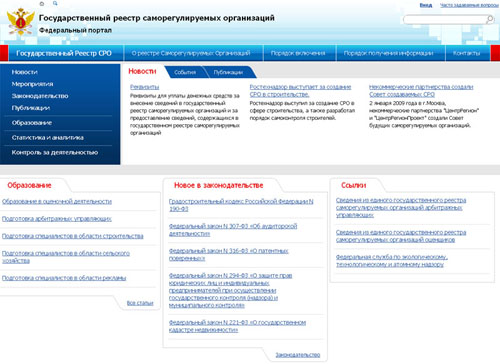
Task: Select Статистика и аналитика in sidebar
Action: pos(48,137)
